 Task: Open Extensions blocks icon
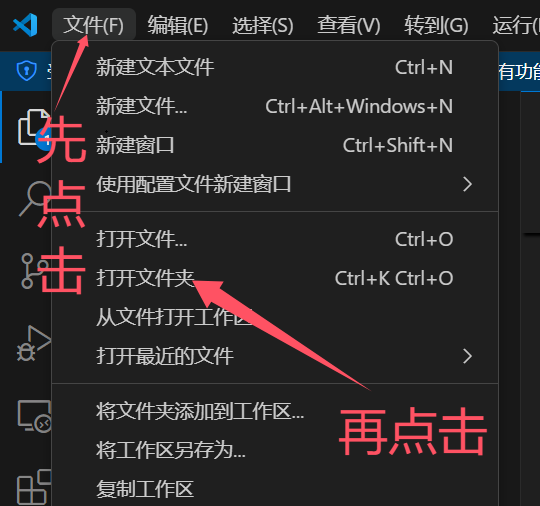tap(34, 487)
